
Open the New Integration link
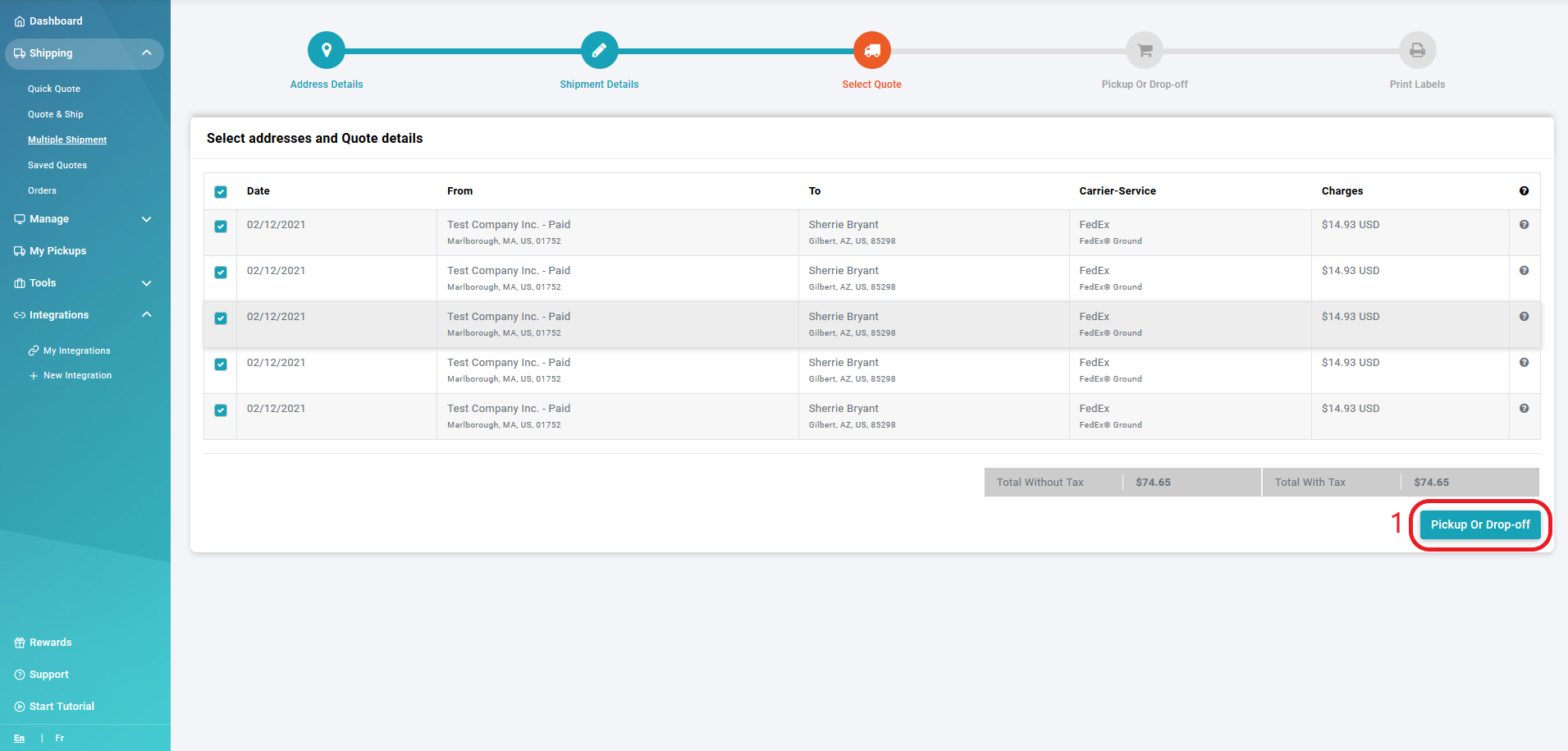point(77,376)
